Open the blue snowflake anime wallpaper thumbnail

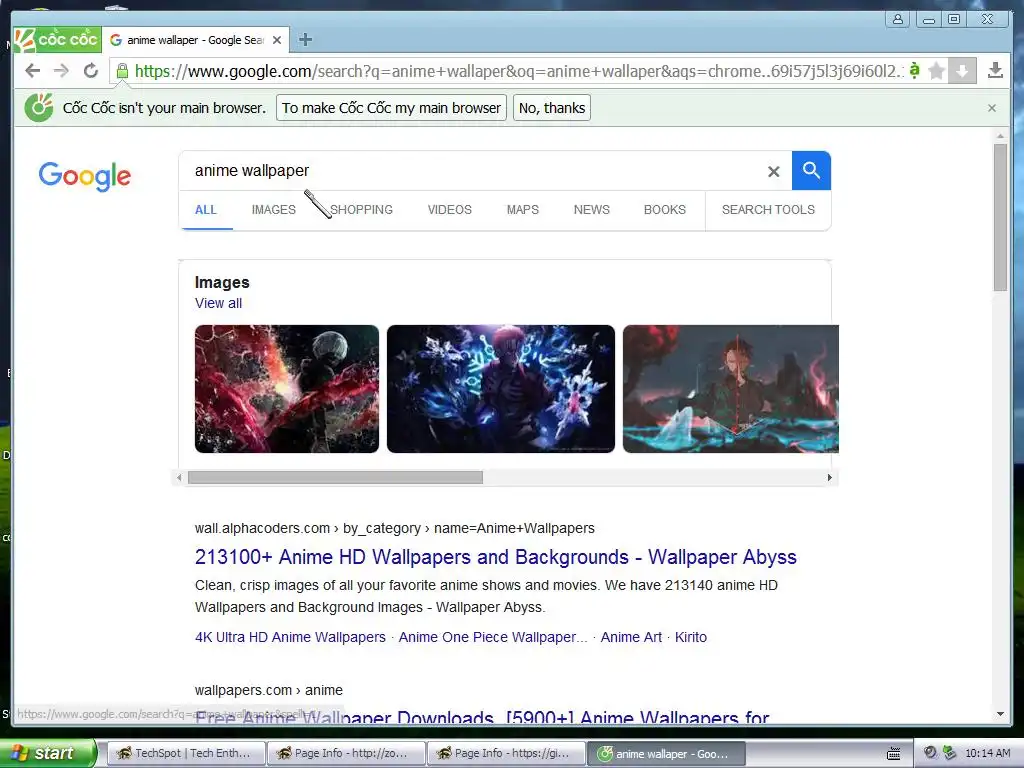(501, 389)
